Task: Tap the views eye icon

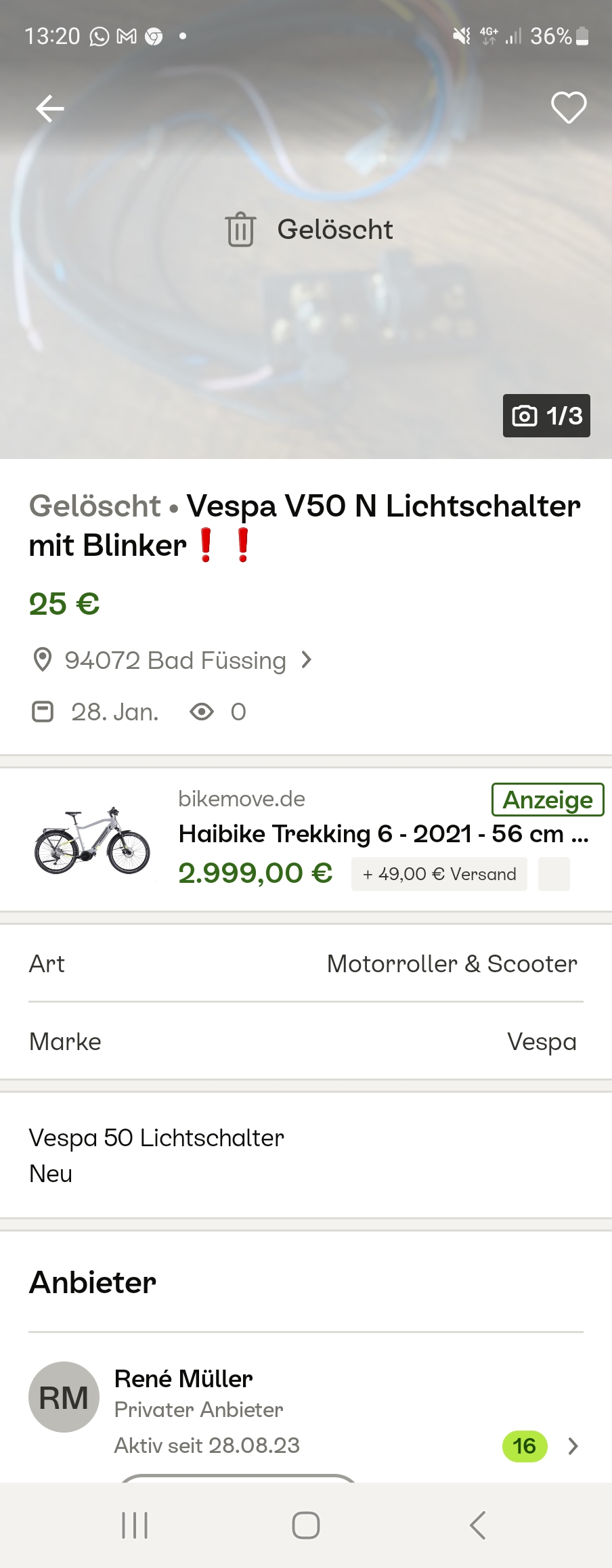Action: click(202, 712)
